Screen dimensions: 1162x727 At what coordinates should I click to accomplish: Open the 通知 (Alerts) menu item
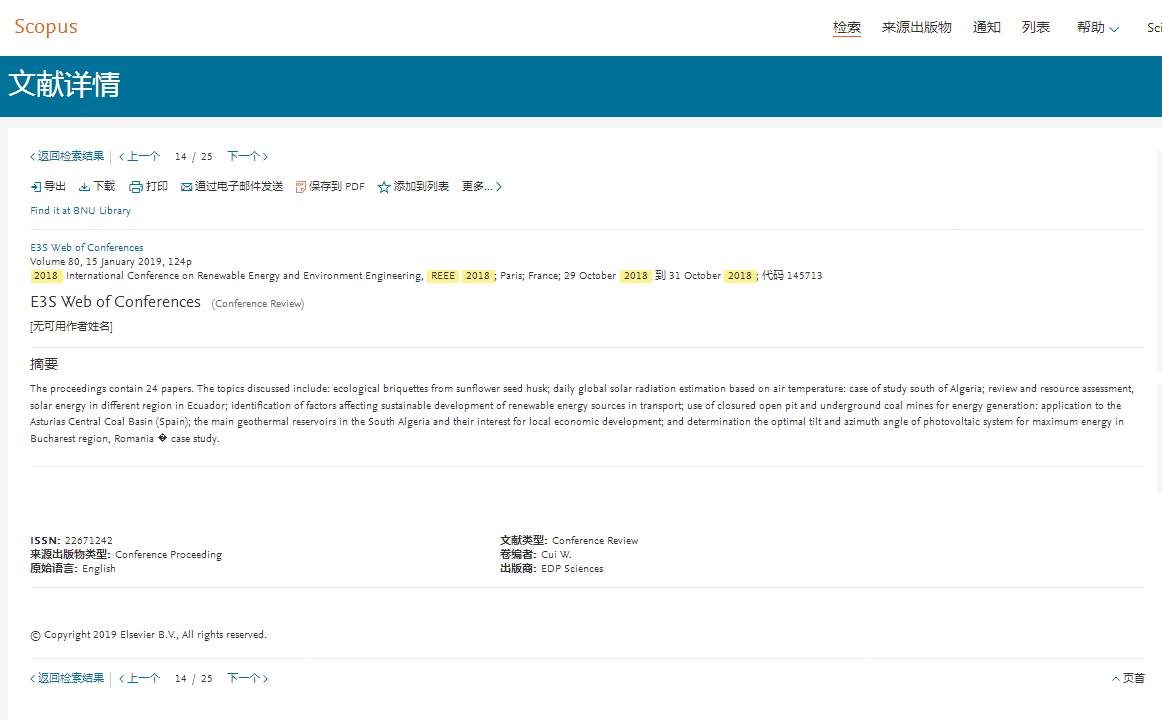987,28
